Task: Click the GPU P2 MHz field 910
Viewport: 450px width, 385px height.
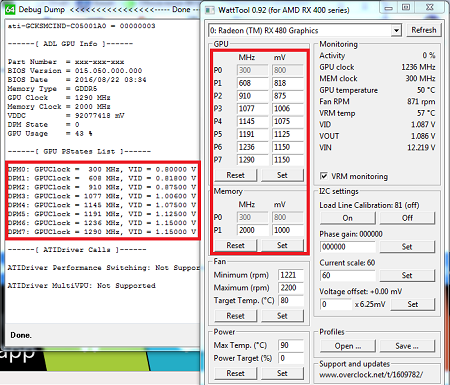Action: click(x=253, y=96)
